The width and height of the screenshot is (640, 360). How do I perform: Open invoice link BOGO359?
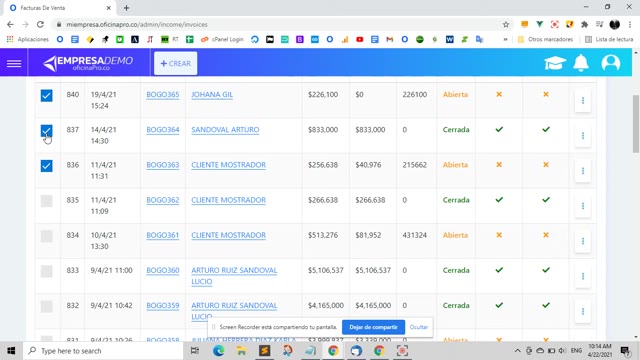[162, 305]
